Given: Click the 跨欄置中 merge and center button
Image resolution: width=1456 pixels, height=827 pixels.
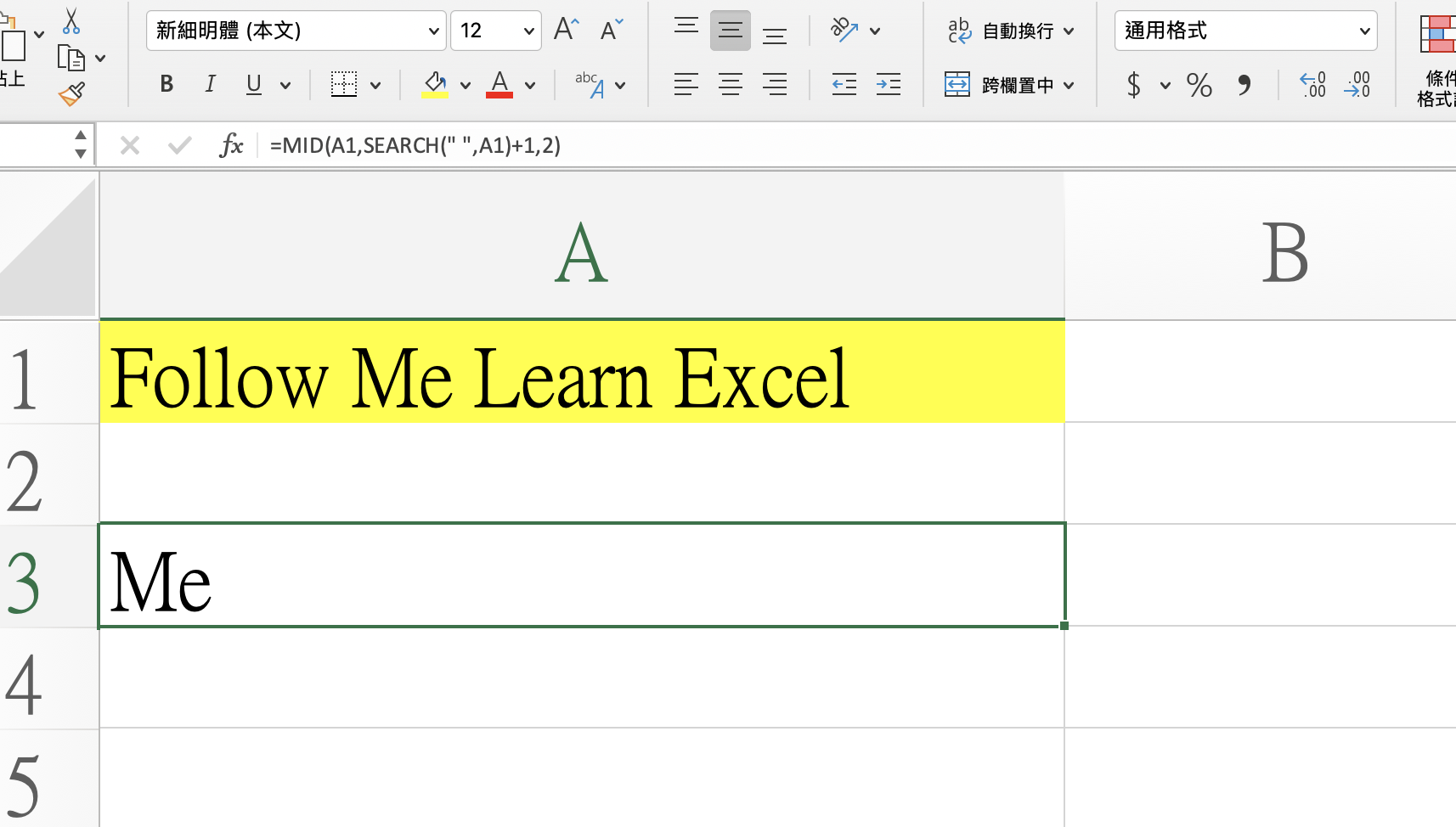Looking at the screenshot, I should pyautogui.click(x=1007, y=85).
